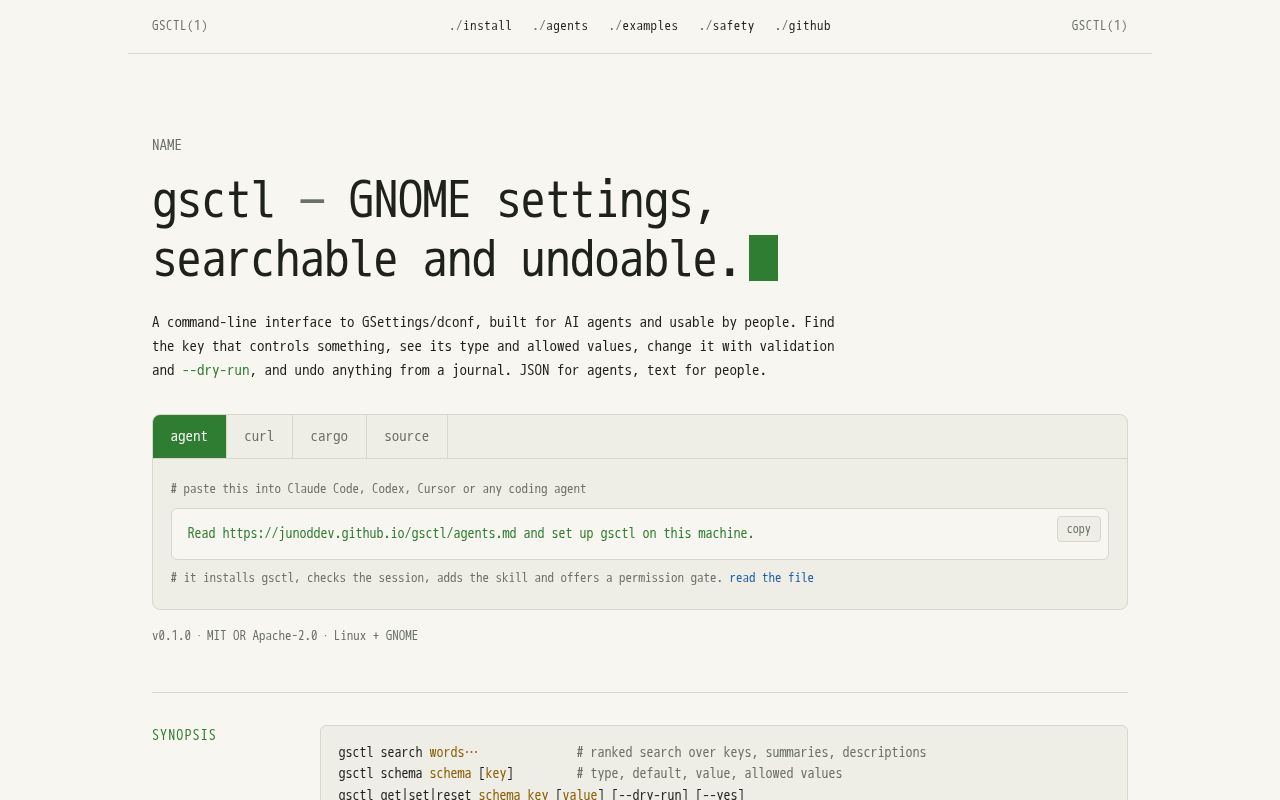
Task: Click the NAME section label
Action: 167,145
